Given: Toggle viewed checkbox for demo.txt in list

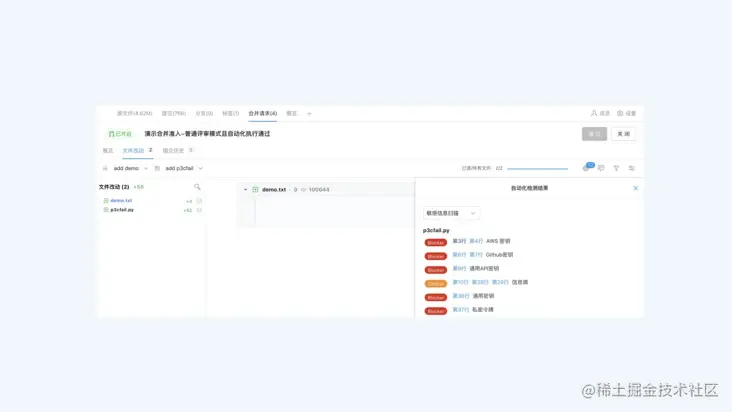Looking at the screenshot, I should click(x=199, y=201).
